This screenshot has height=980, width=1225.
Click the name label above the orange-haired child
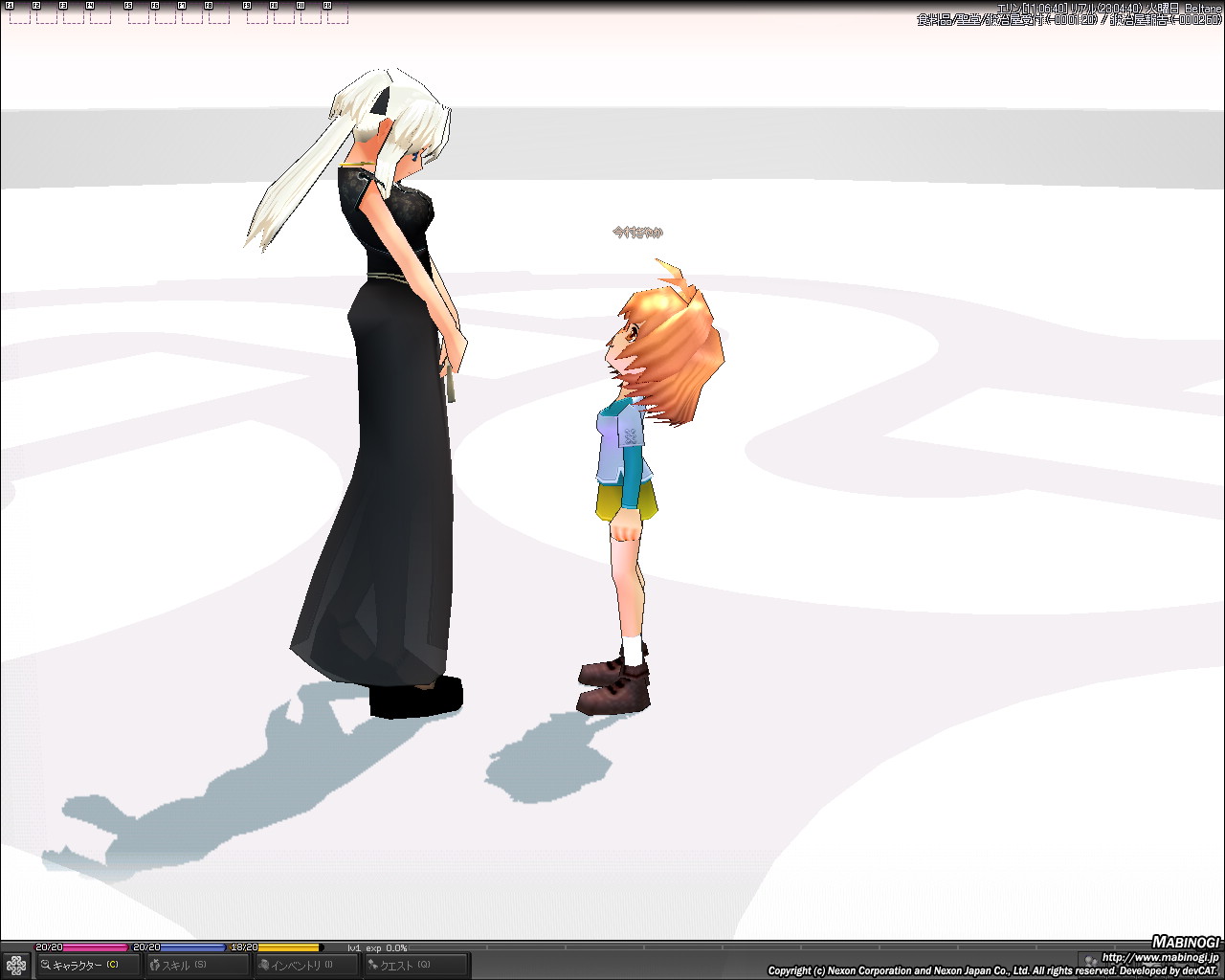point(637,233)
